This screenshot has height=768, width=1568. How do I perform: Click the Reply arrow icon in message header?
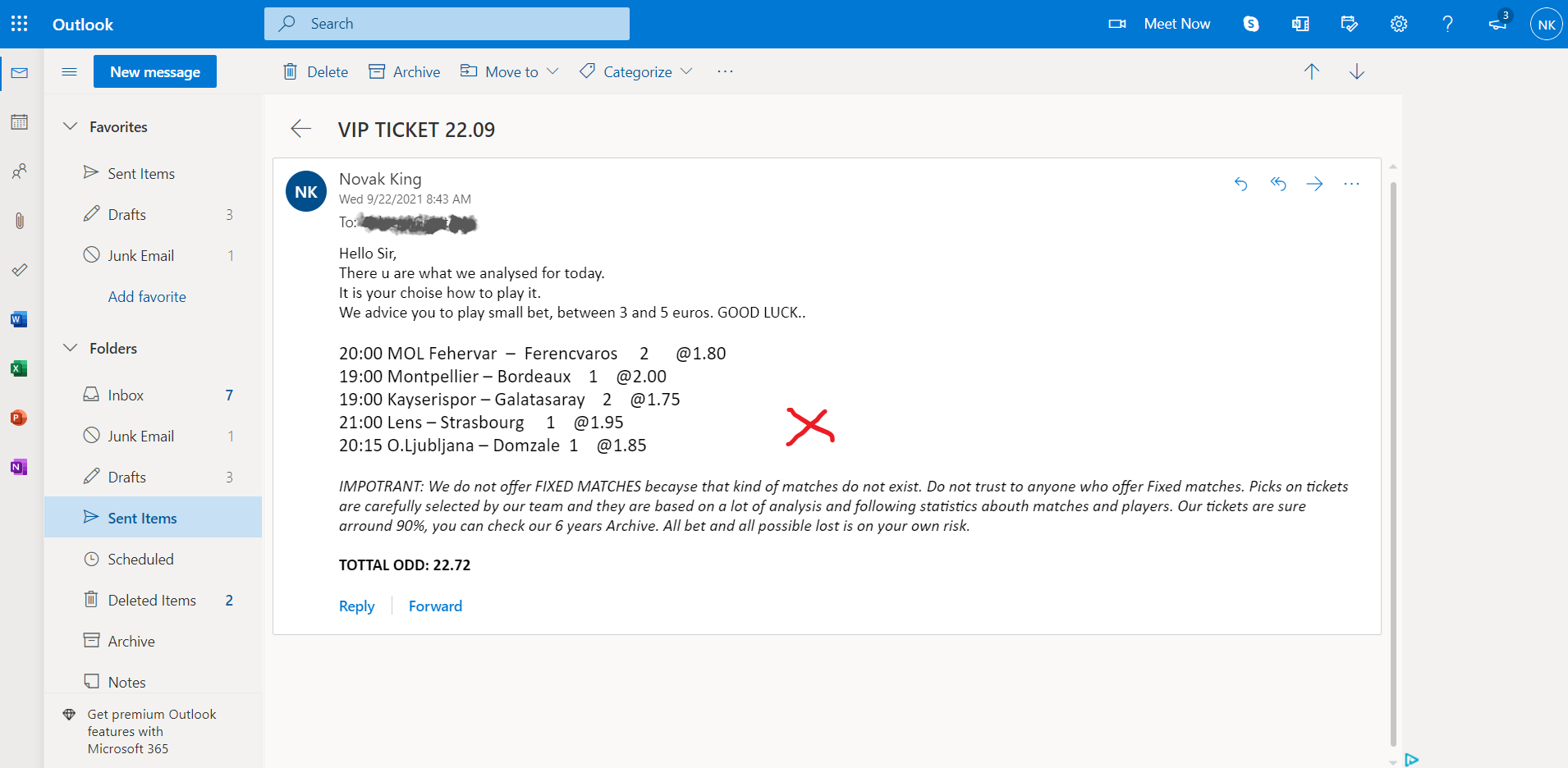pos(1241,184)
